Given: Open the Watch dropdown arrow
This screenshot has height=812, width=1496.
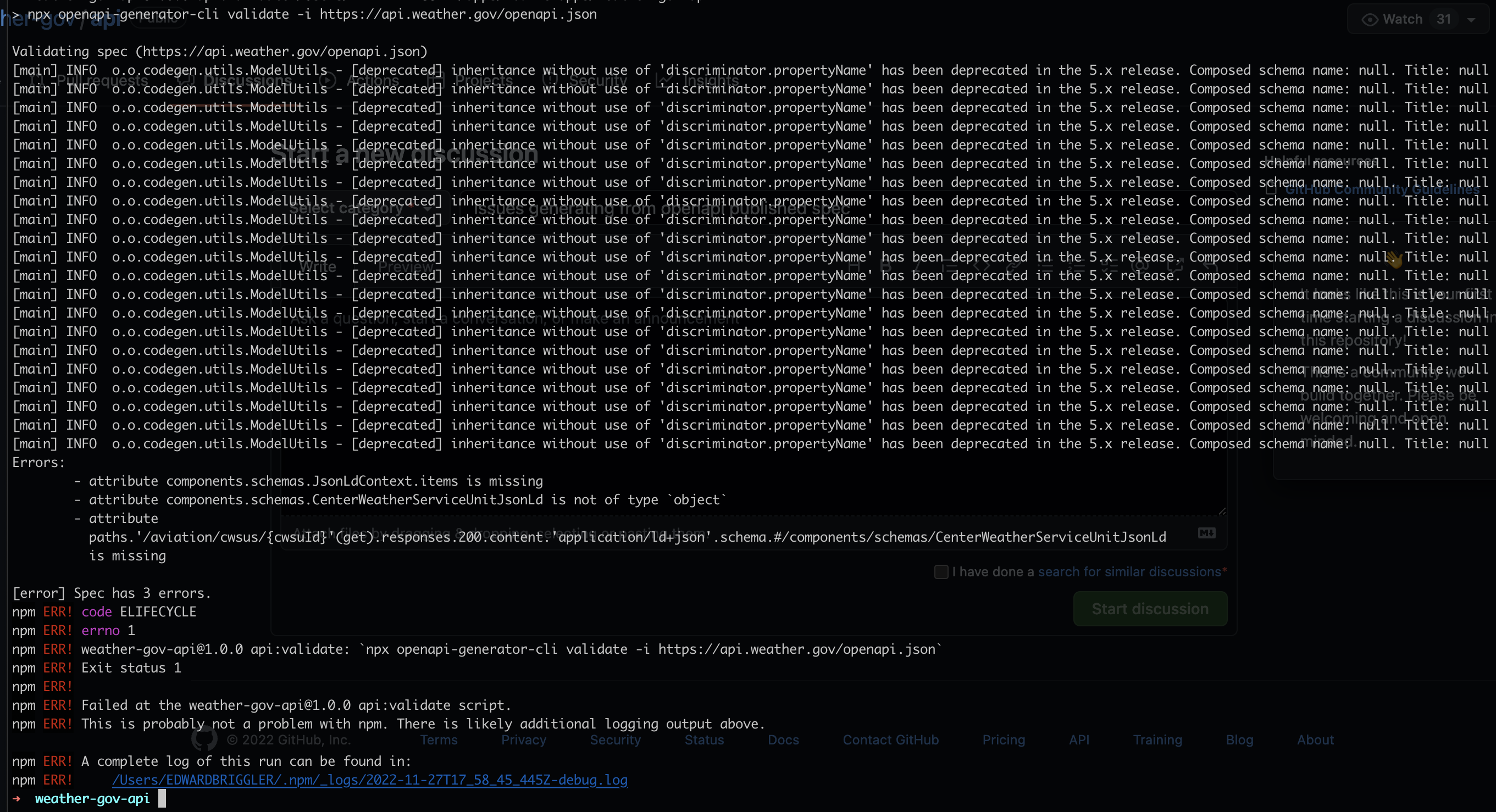Looking at the screenshot, I should (1471, 20).
